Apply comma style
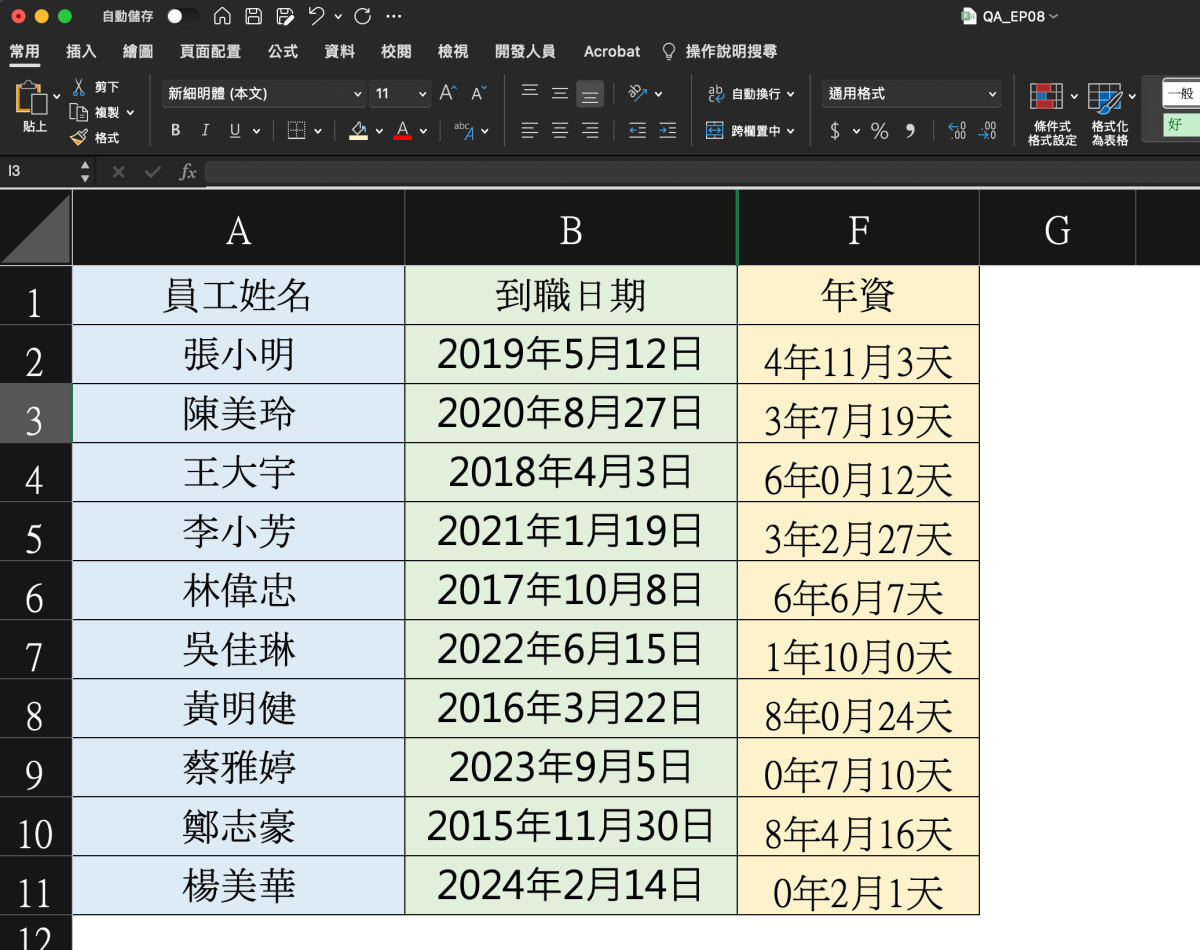The image size is (1200, 950). [910, 131]
